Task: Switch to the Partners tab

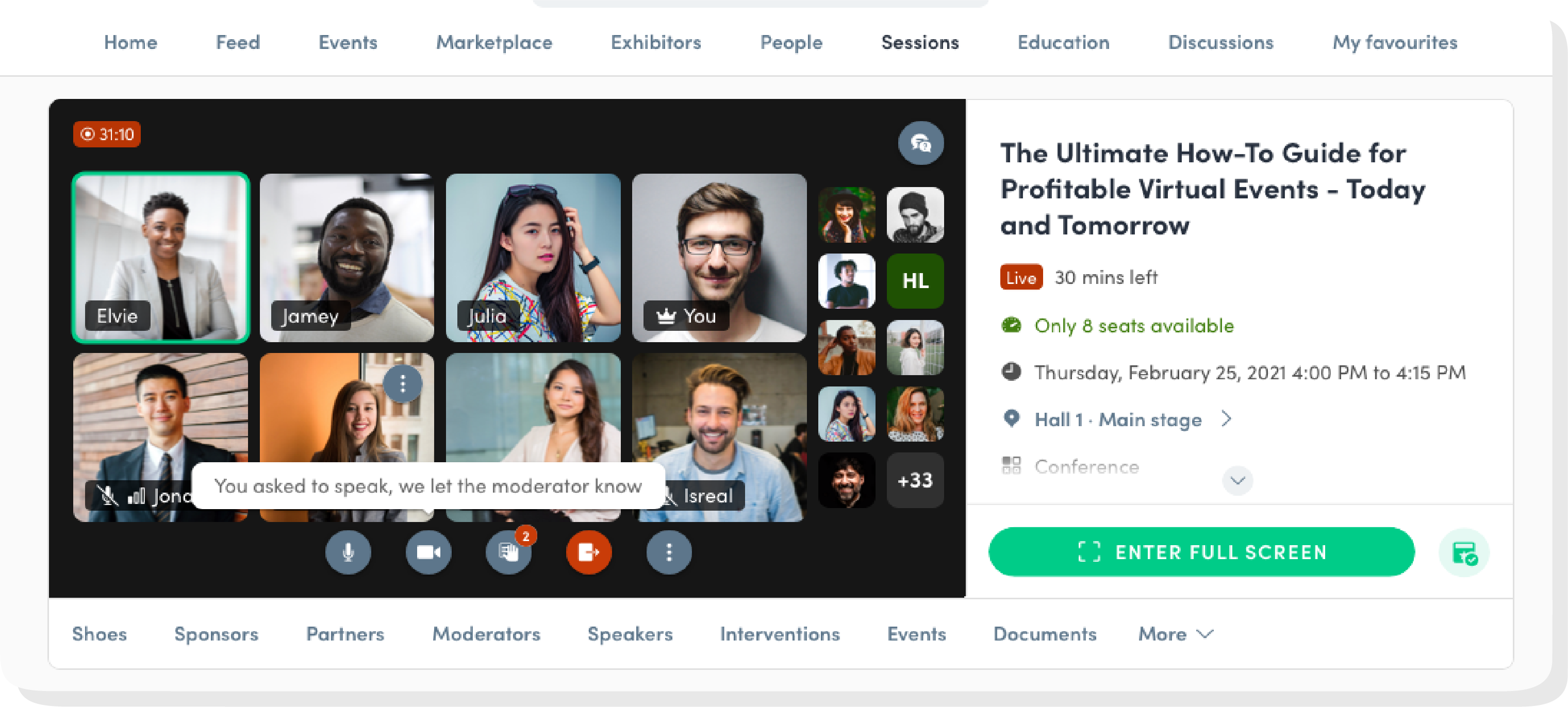Action: (x=344, y=634)
